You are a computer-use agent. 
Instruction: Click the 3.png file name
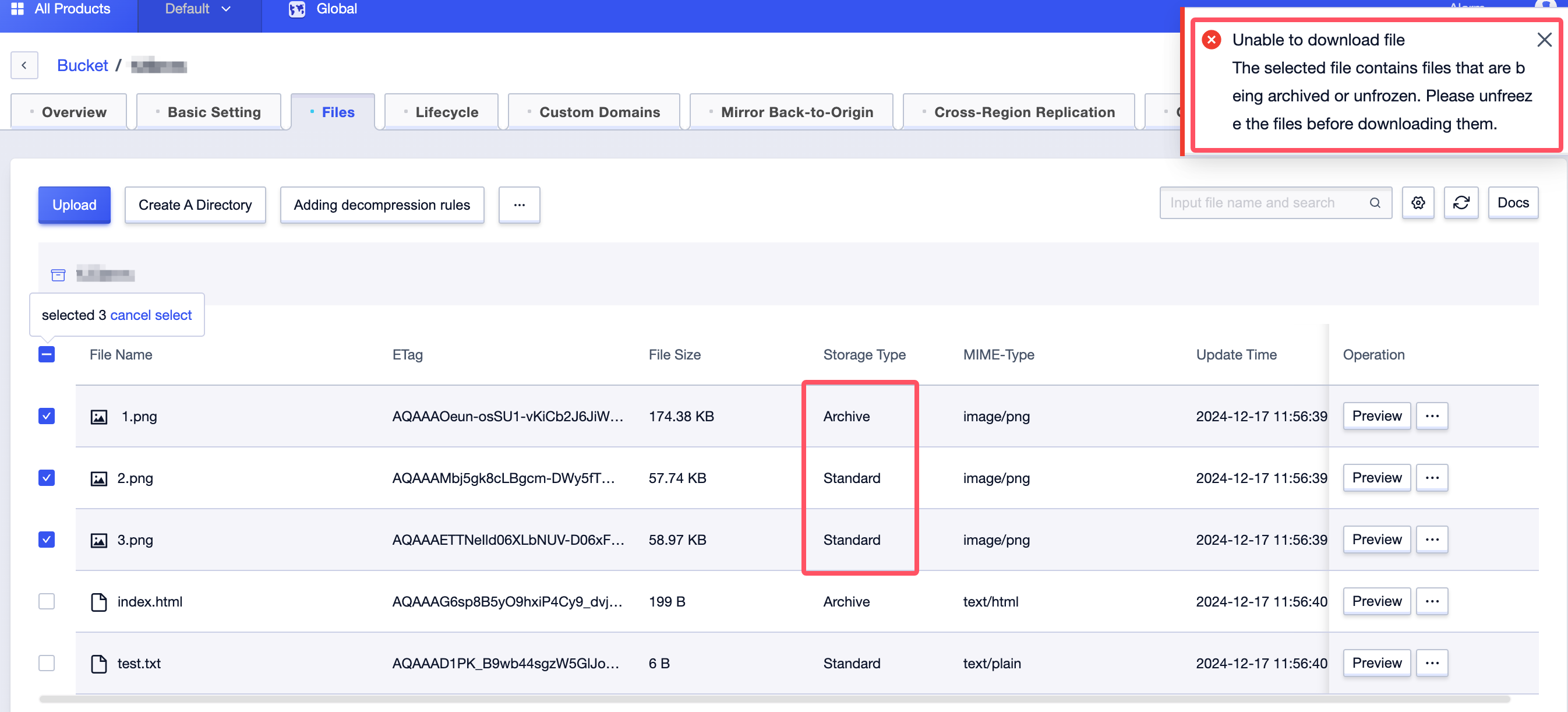135,540
